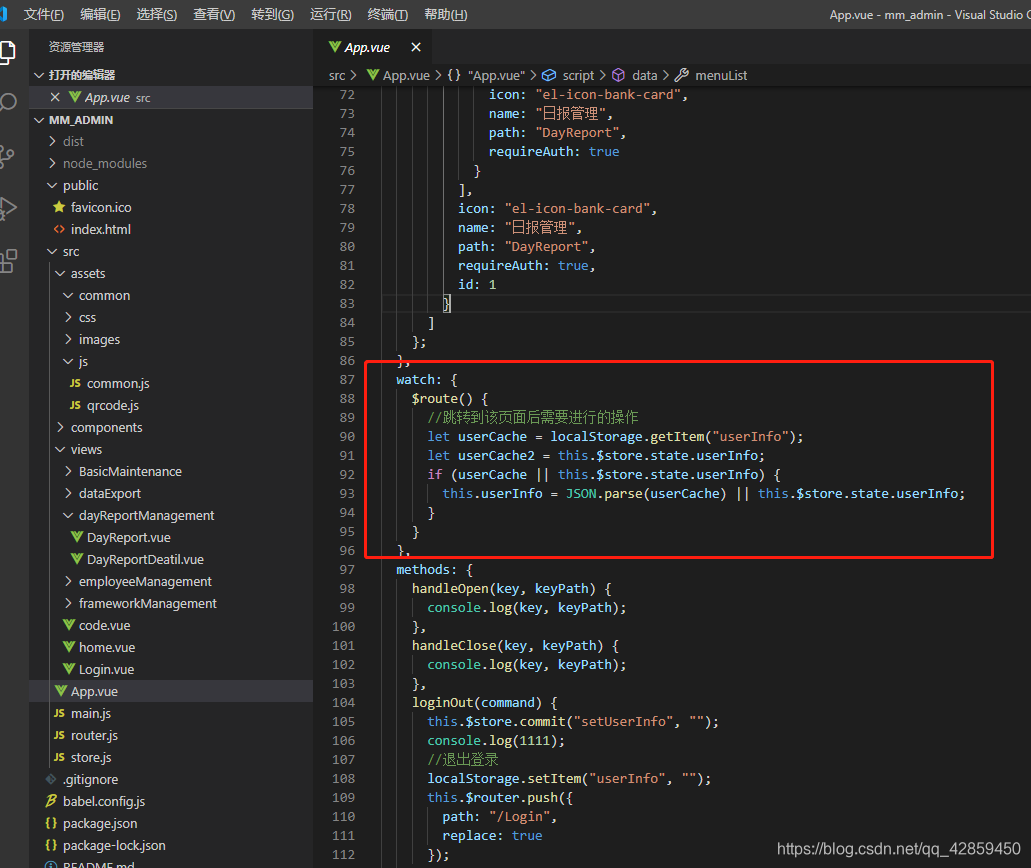Open the Extensions view icon
Viewport: 1031px width, 868px height.
click(x=8, y=261)
